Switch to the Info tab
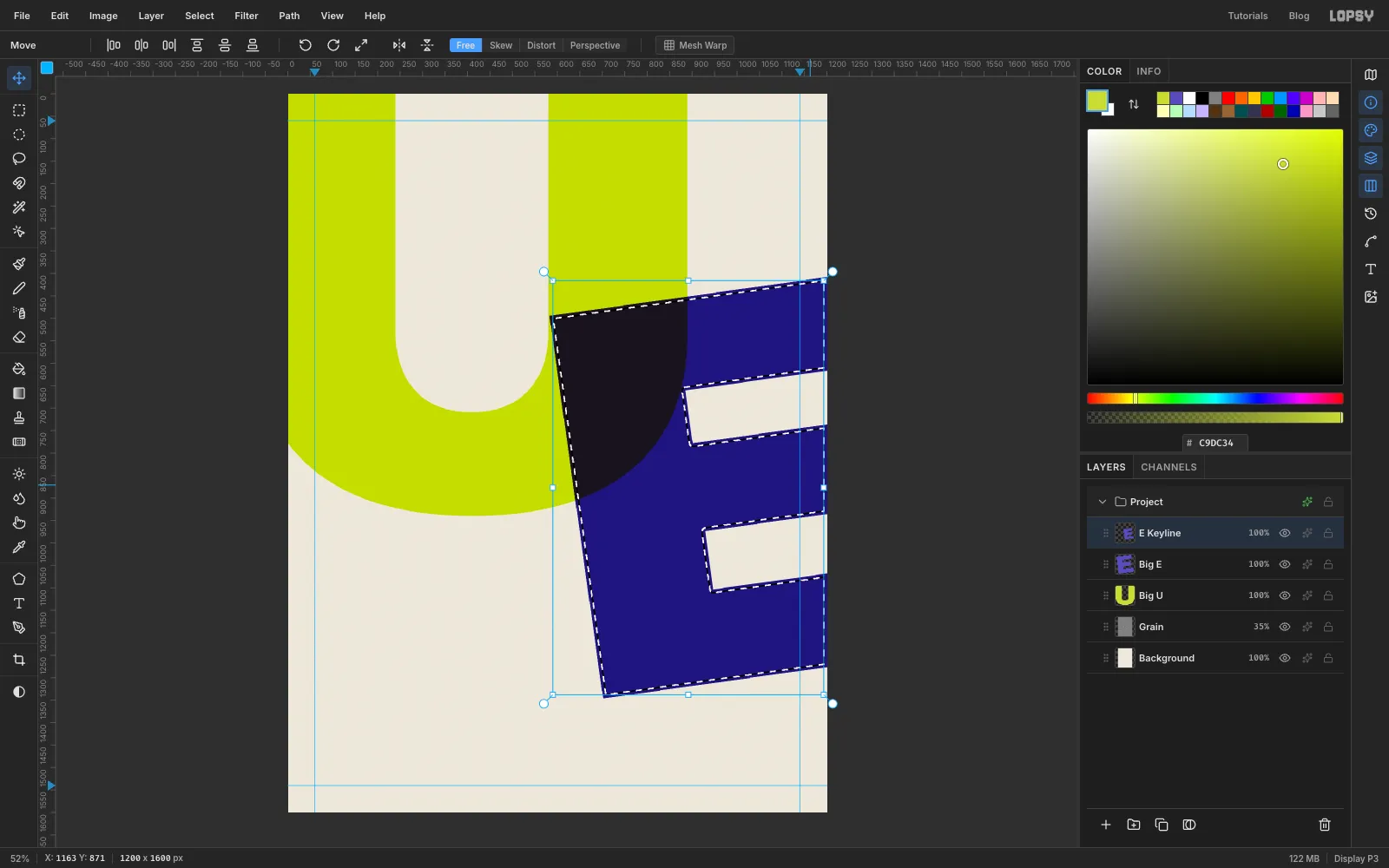 point(1149,71)
